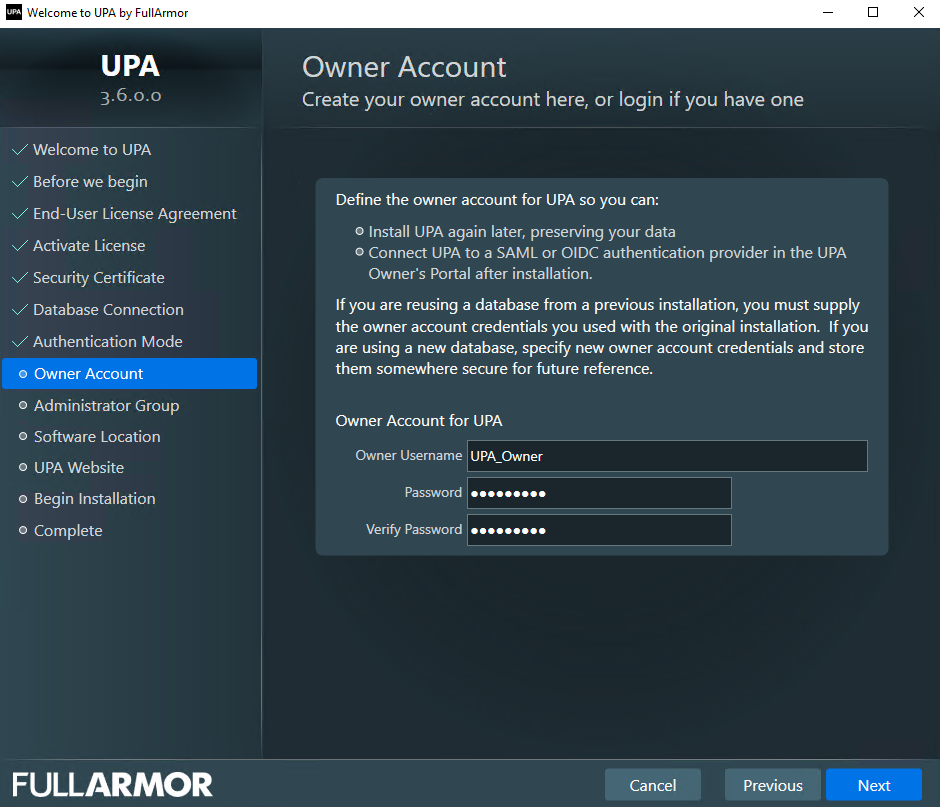This screenshot has width=940, height=807.
Task: Go to the Begin Installation step
Action: tap(94, 499)
